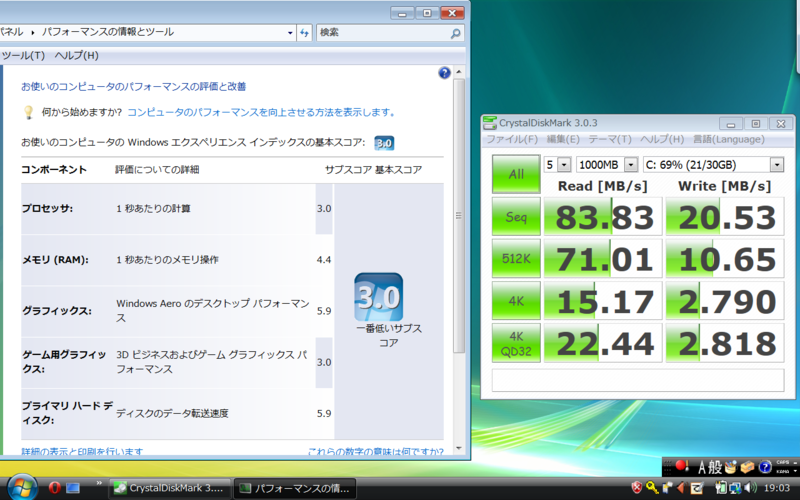This screenshot has width=800, height=500.
Task: Click the blue help question mark icon
Action: (x=444, y=73)
